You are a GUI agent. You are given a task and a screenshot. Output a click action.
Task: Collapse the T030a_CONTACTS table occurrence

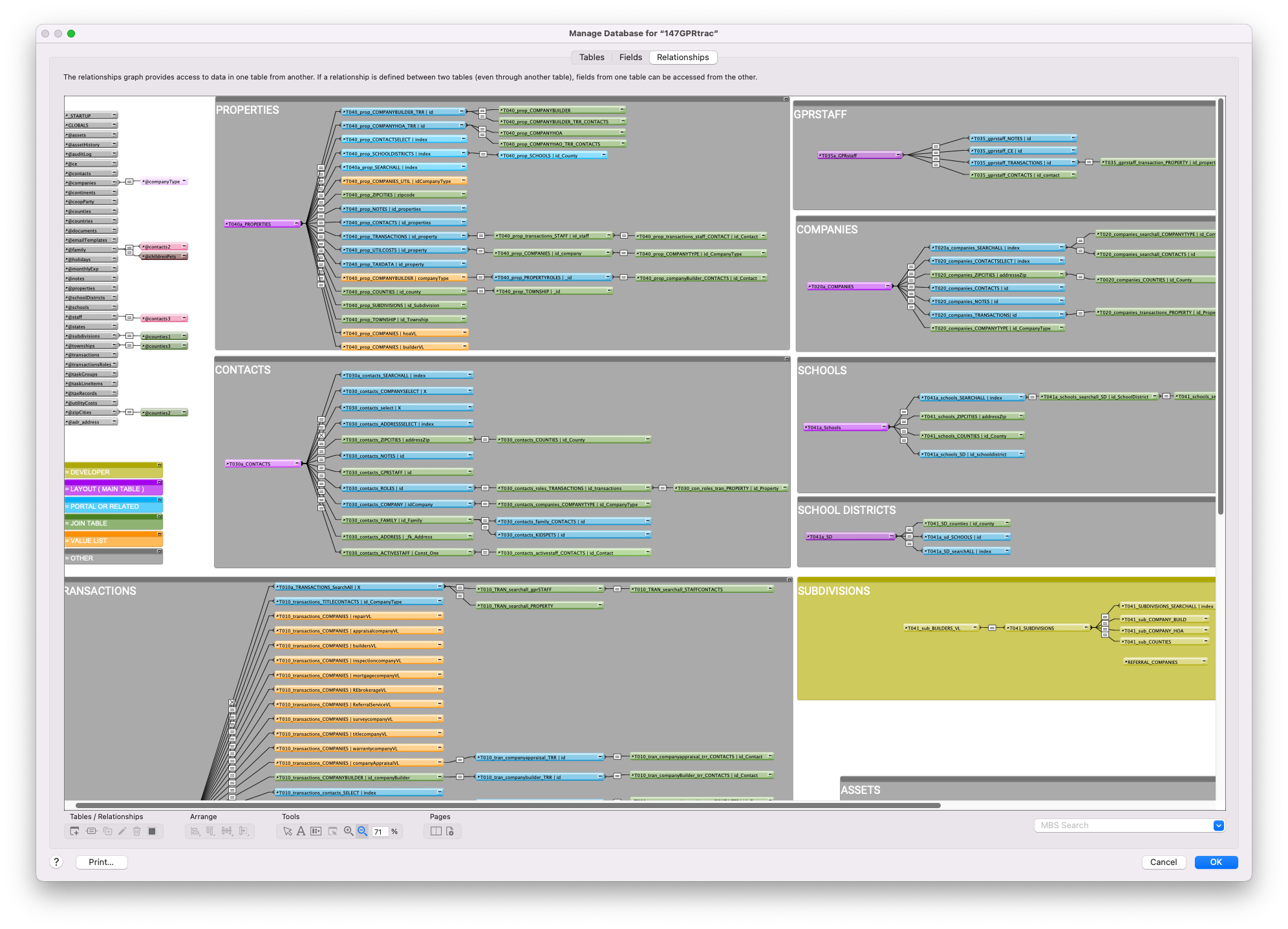(297, 464)
